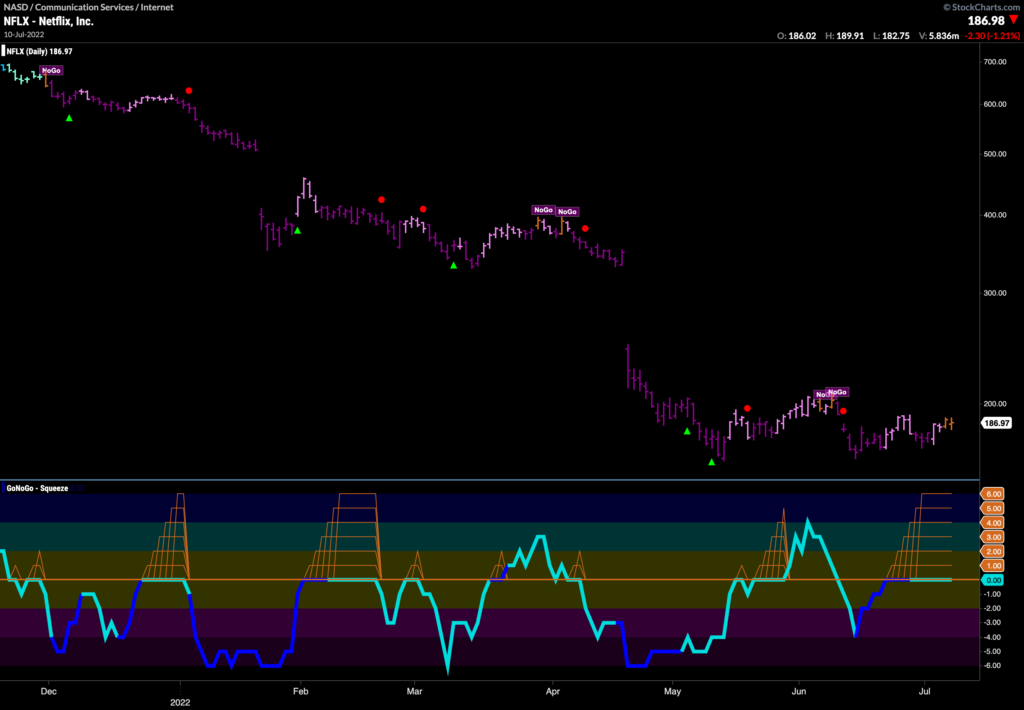Click the cyan 0.00 oscillator value tag
1024x710 pixels.
tap(992, 580)
